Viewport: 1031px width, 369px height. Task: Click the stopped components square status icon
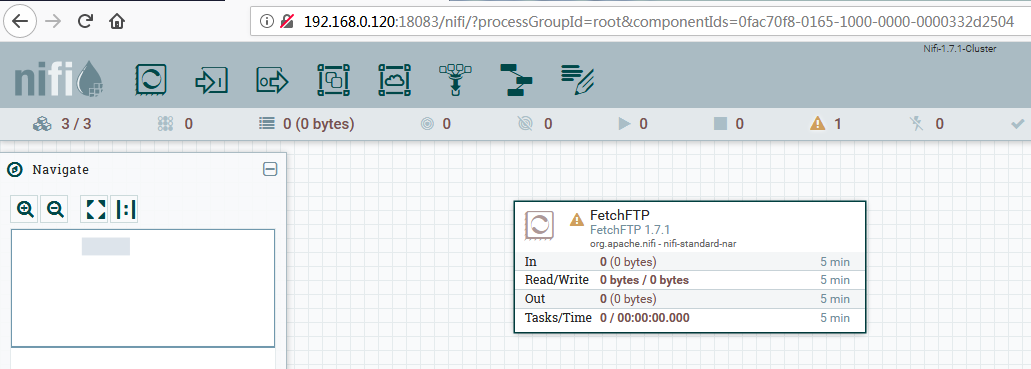(x=720, y=124)
